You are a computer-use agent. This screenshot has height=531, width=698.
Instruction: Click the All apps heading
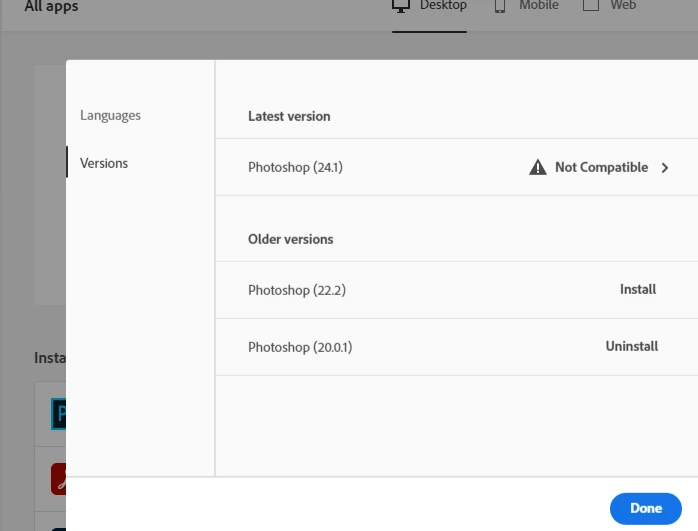[x=51, y=6]
